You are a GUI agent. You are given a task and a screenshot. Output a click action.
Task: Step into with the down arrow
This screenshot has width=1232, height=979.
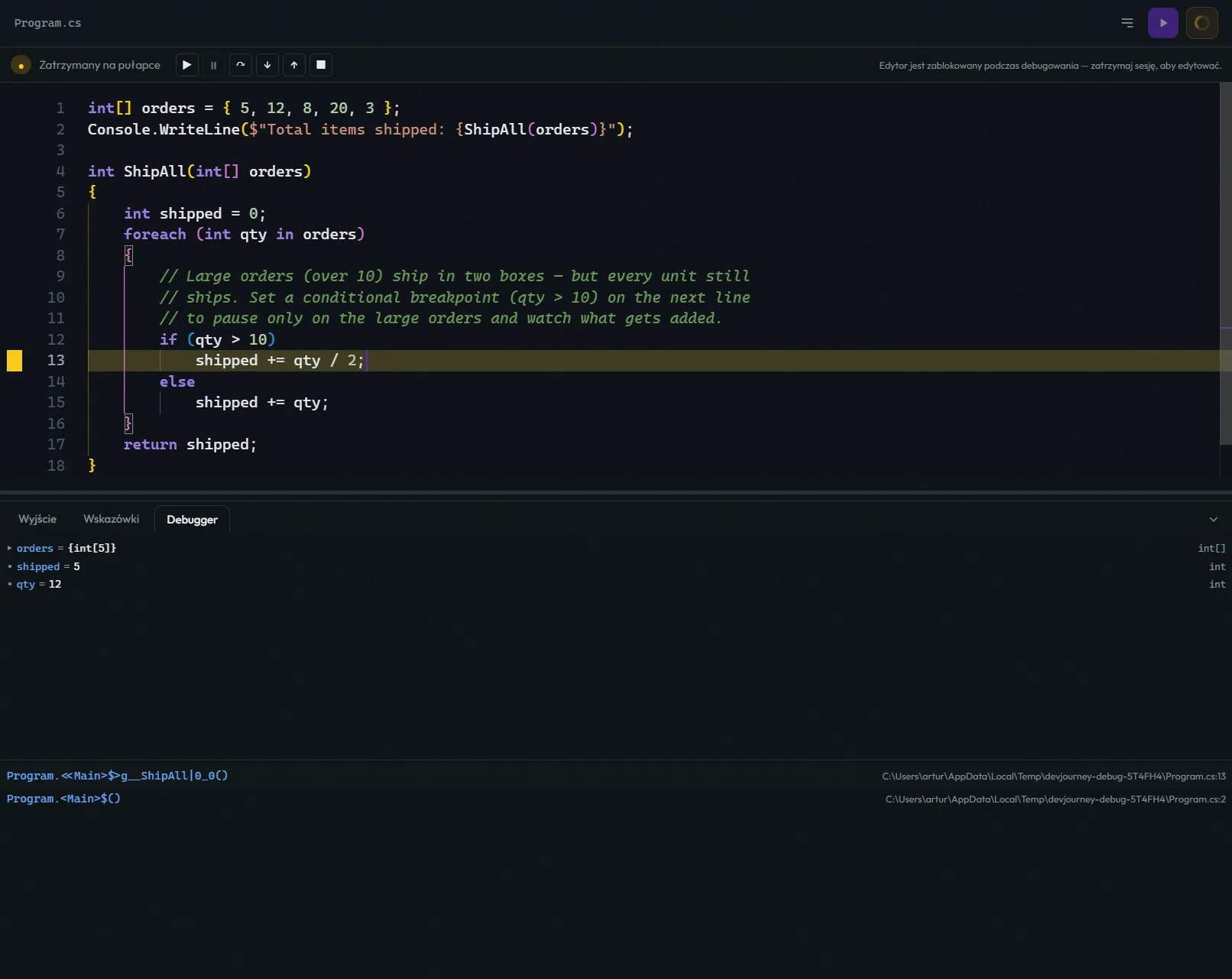click(x=267, y=65)
